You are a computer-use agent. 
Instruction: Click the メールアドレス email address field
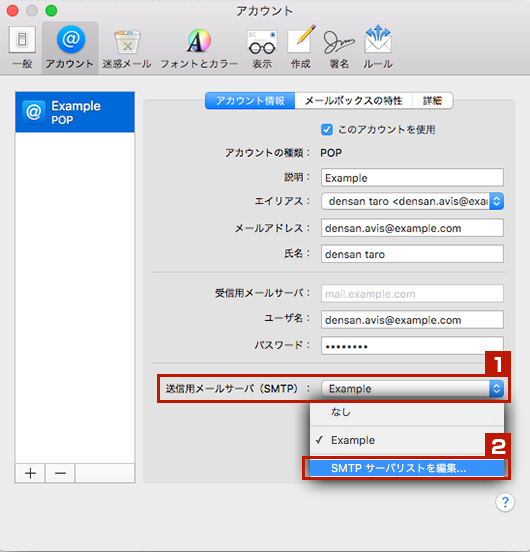(412, 228)
